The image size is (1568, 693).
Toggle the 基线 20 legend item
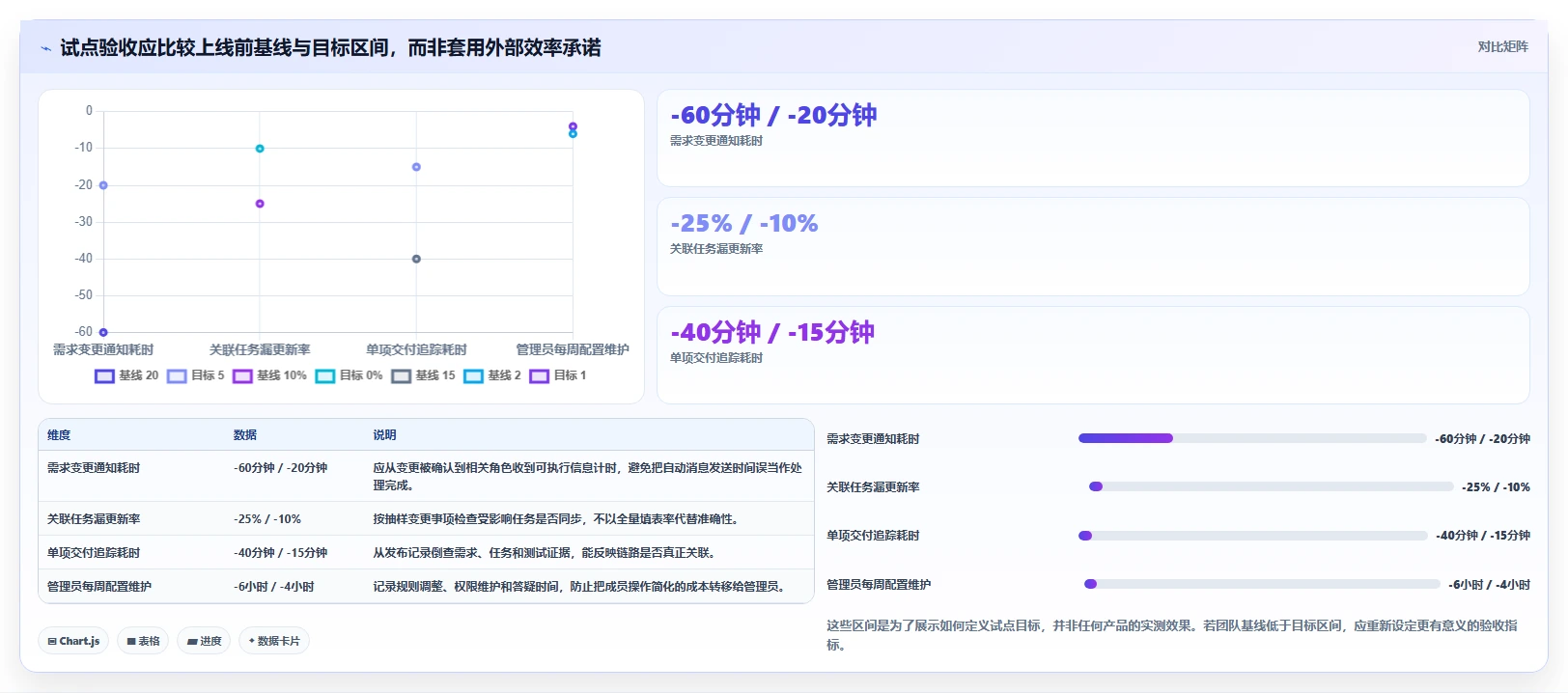(x=126, y=375)
